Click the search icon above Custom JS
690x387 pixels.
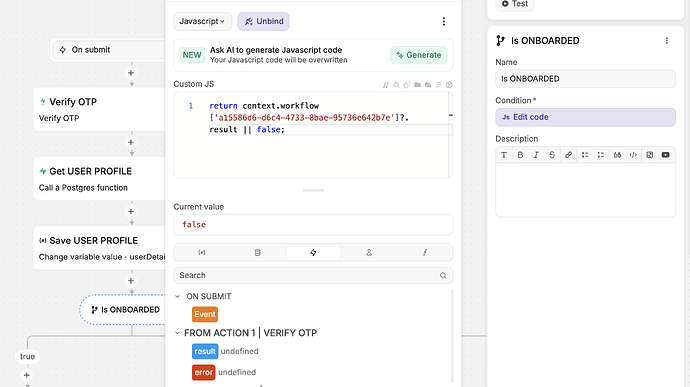click(x=396, y=85)
